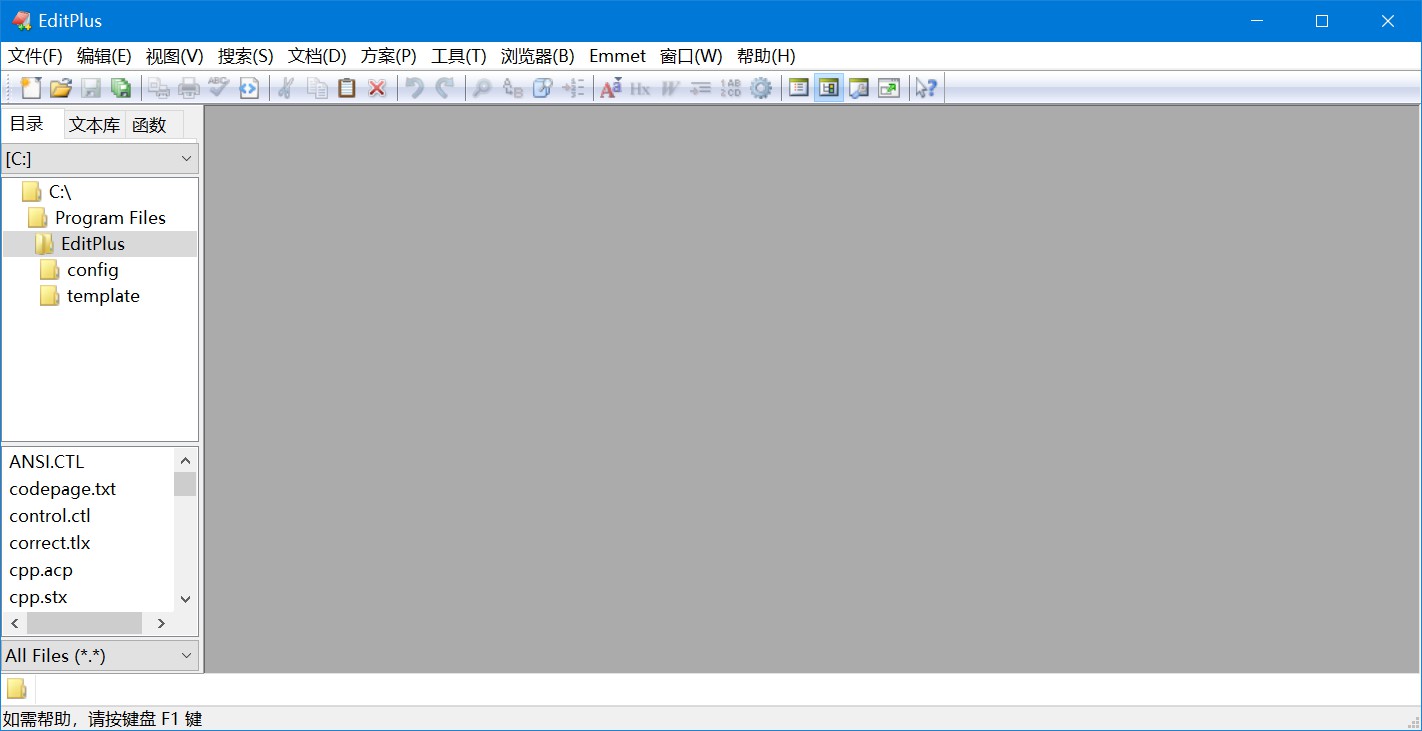
Task: Click the Find in Files icon
Action: coord(542,88)
